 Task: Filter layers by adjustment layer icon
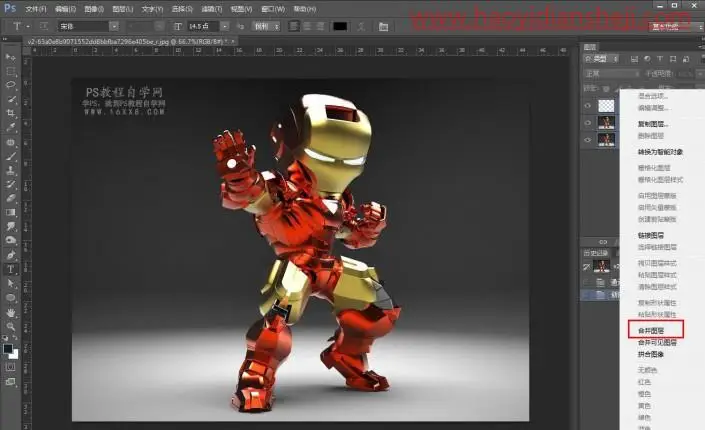pyautogui.click(x=647, y=59)
